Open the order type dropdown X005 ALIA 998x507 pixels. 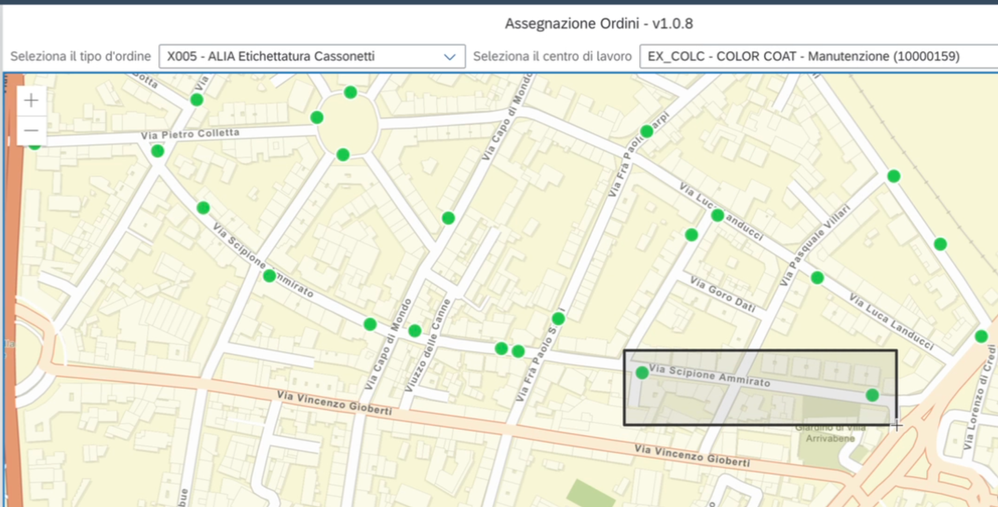point(312,57)
